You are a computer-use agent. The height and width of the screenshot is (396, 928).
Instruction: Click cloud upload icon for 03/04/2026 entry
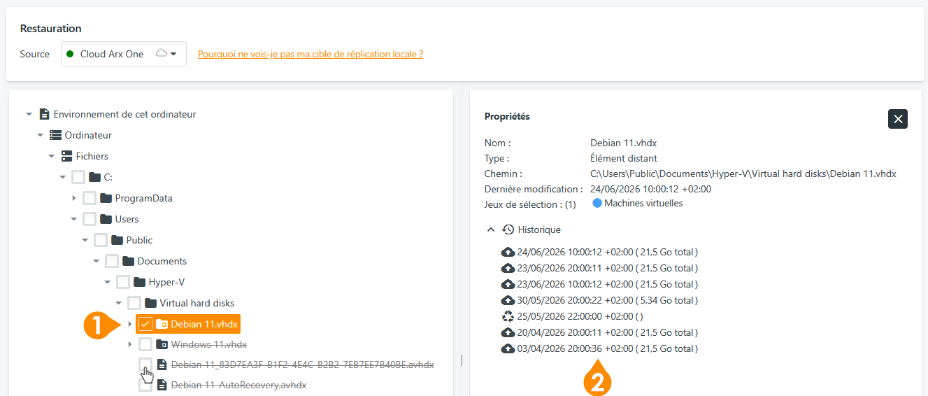click(x=508, y=349)
